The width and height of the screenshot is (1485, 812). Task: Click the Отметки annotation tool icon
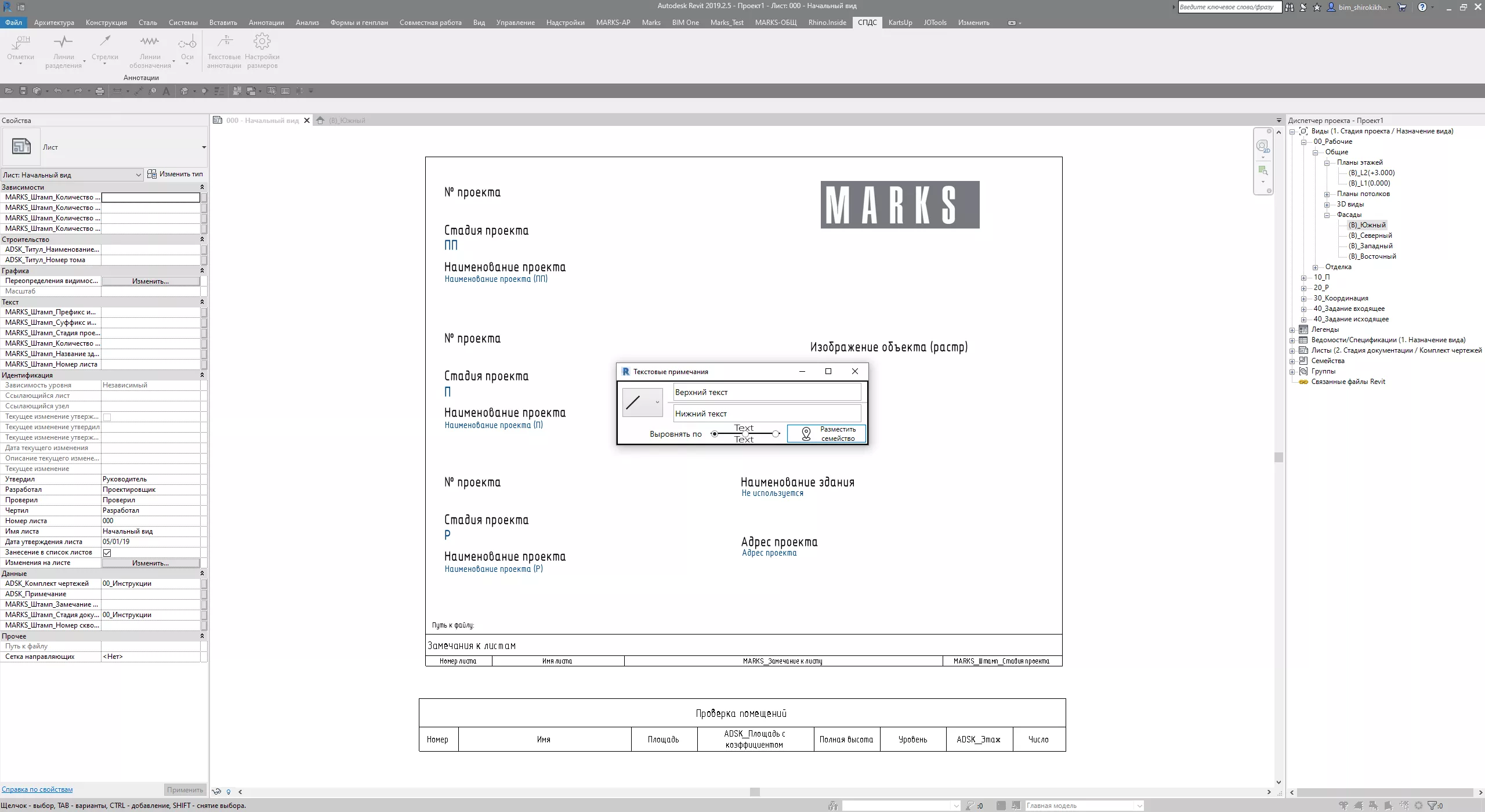21,42
